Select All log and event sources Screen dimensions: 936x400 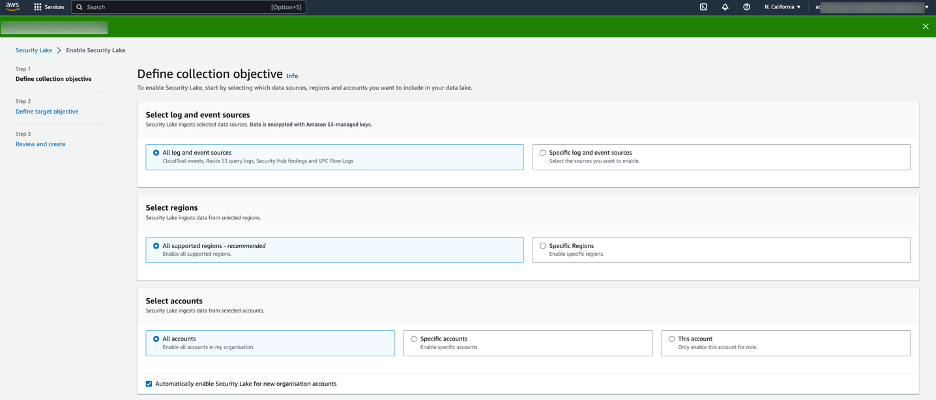click(334, 157)
